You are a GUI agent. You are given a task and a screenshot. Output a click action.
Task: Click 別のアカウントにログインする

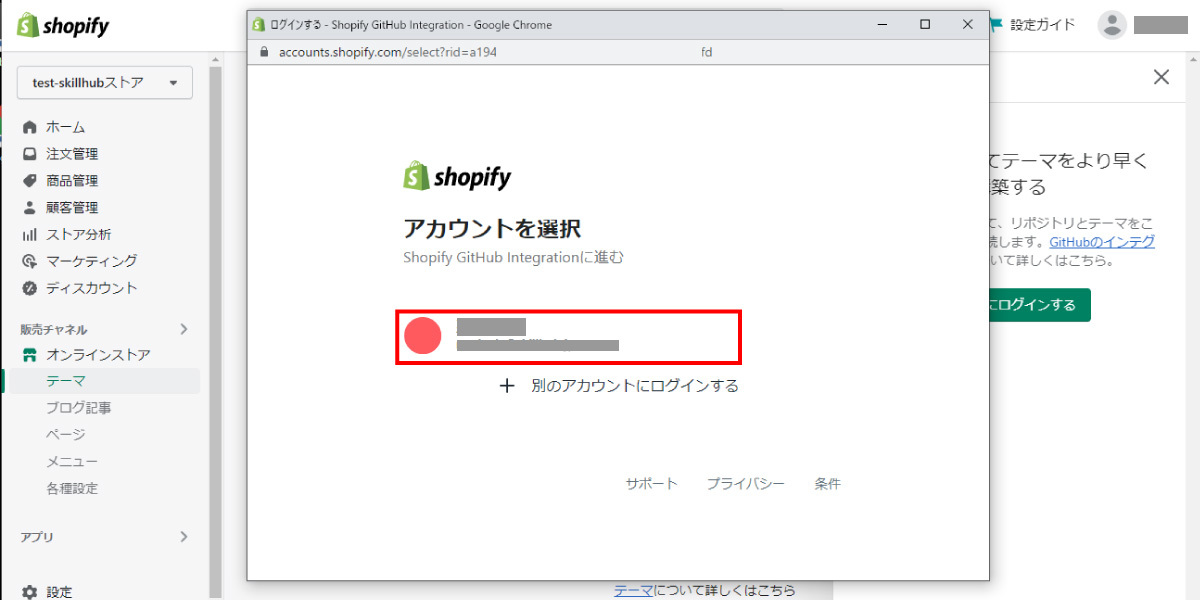pos(635,385)
